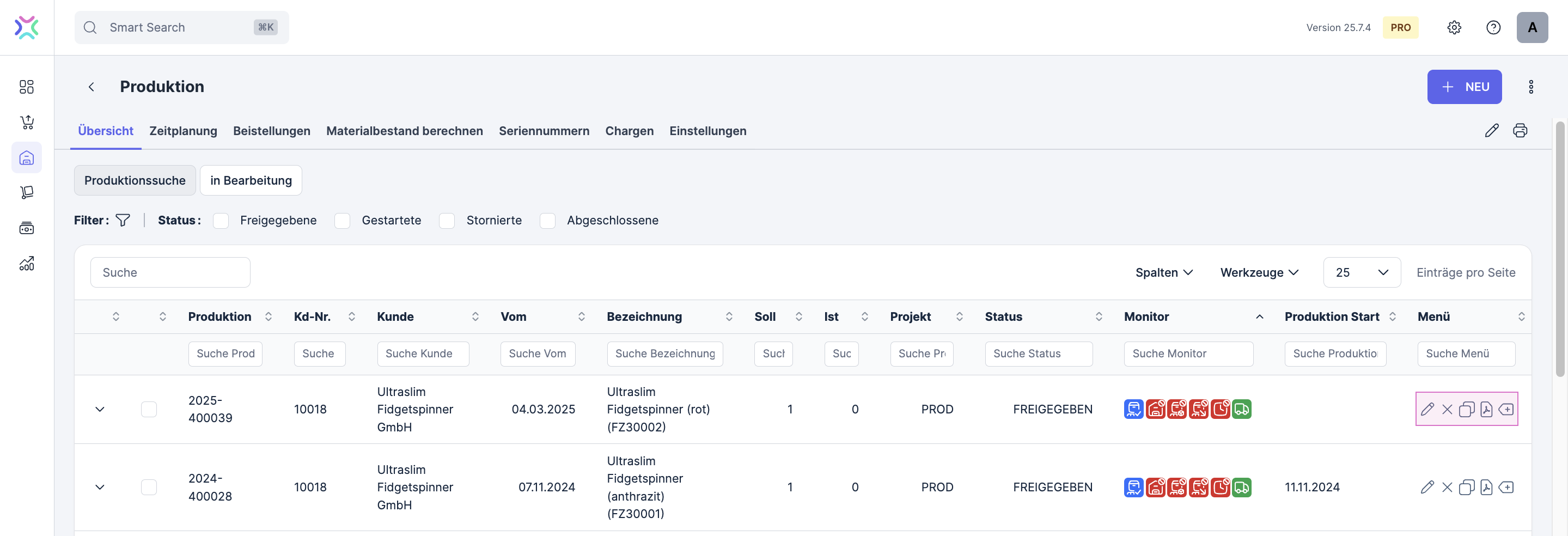Open the Werkzeuge dropdown
The height and width of the screenshot is (536, 1568).
point(1259,272)
